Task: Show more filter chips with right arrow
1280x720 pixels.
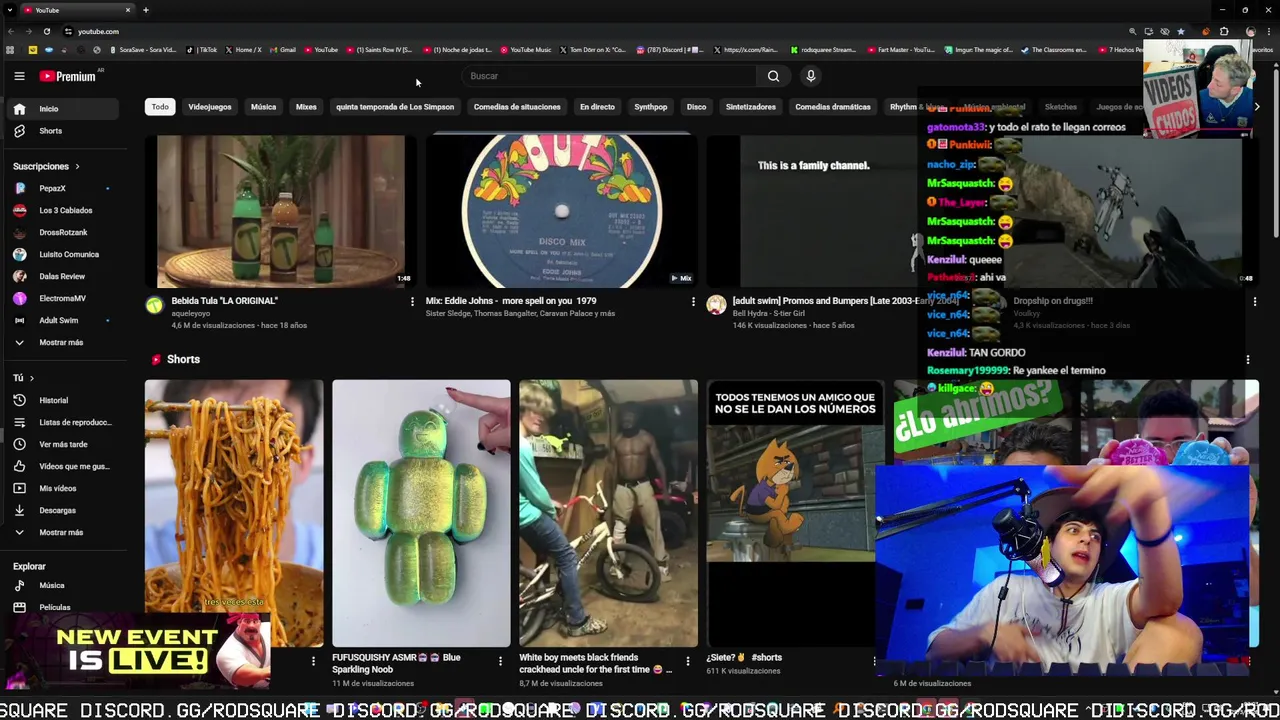Action: coord(1257,107)
